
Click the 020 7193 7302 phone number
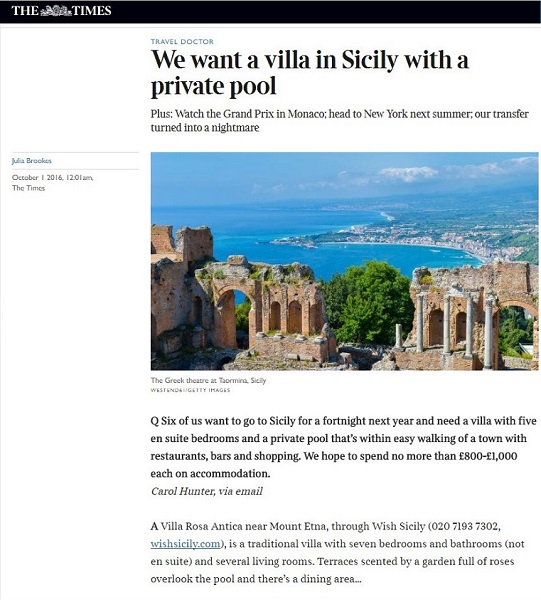tap(464, 527)
